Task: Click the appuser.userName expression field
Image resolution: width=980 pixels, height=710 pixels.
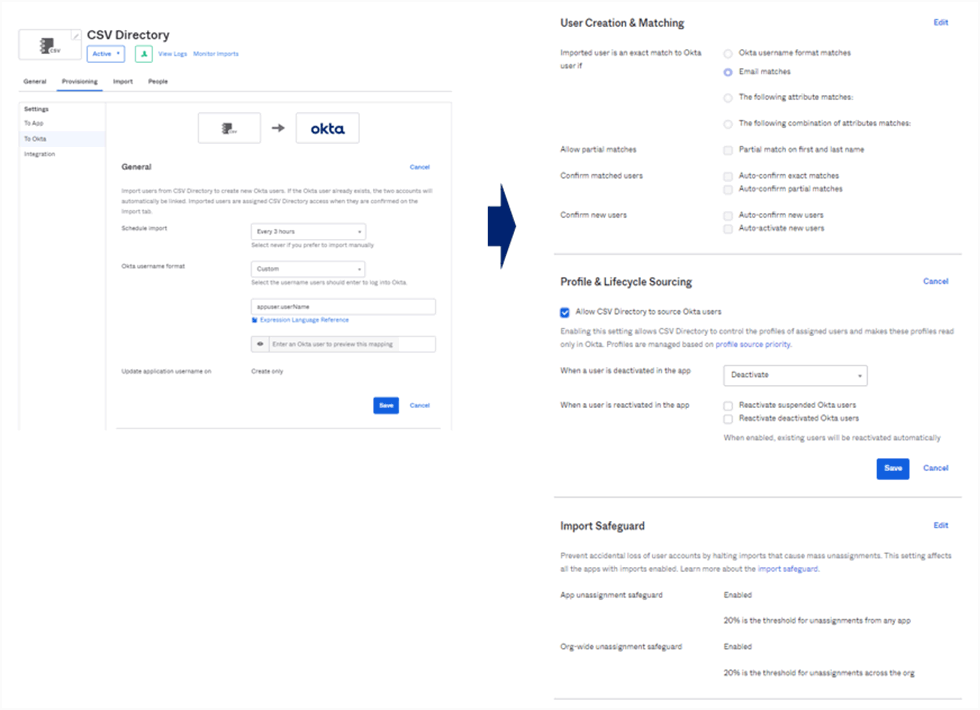Action: click(x=343, y=307)
